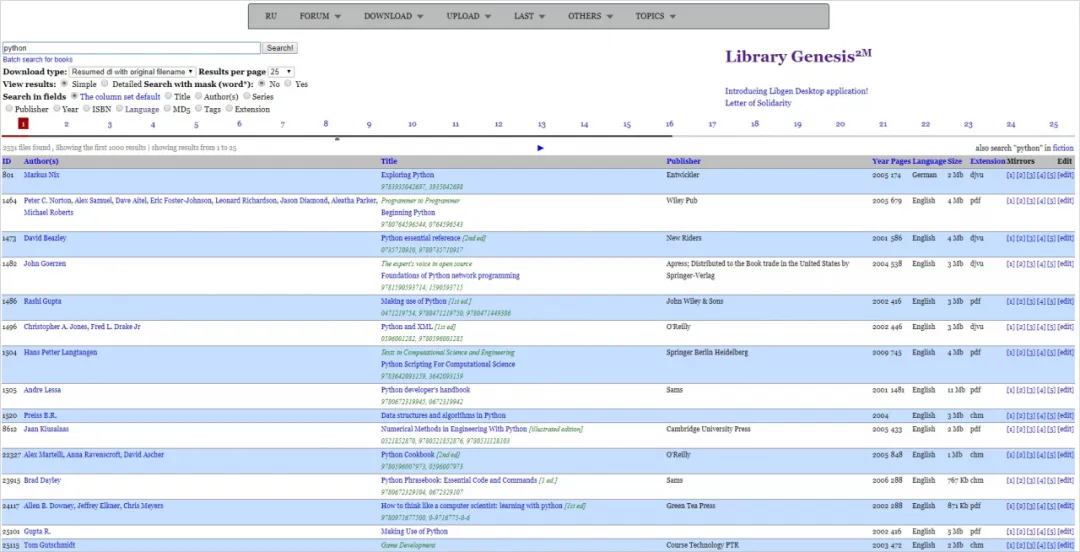Select the Author(s) search field radio
The width and height of the screenshot is (1080, 552).
coord(198,96)
